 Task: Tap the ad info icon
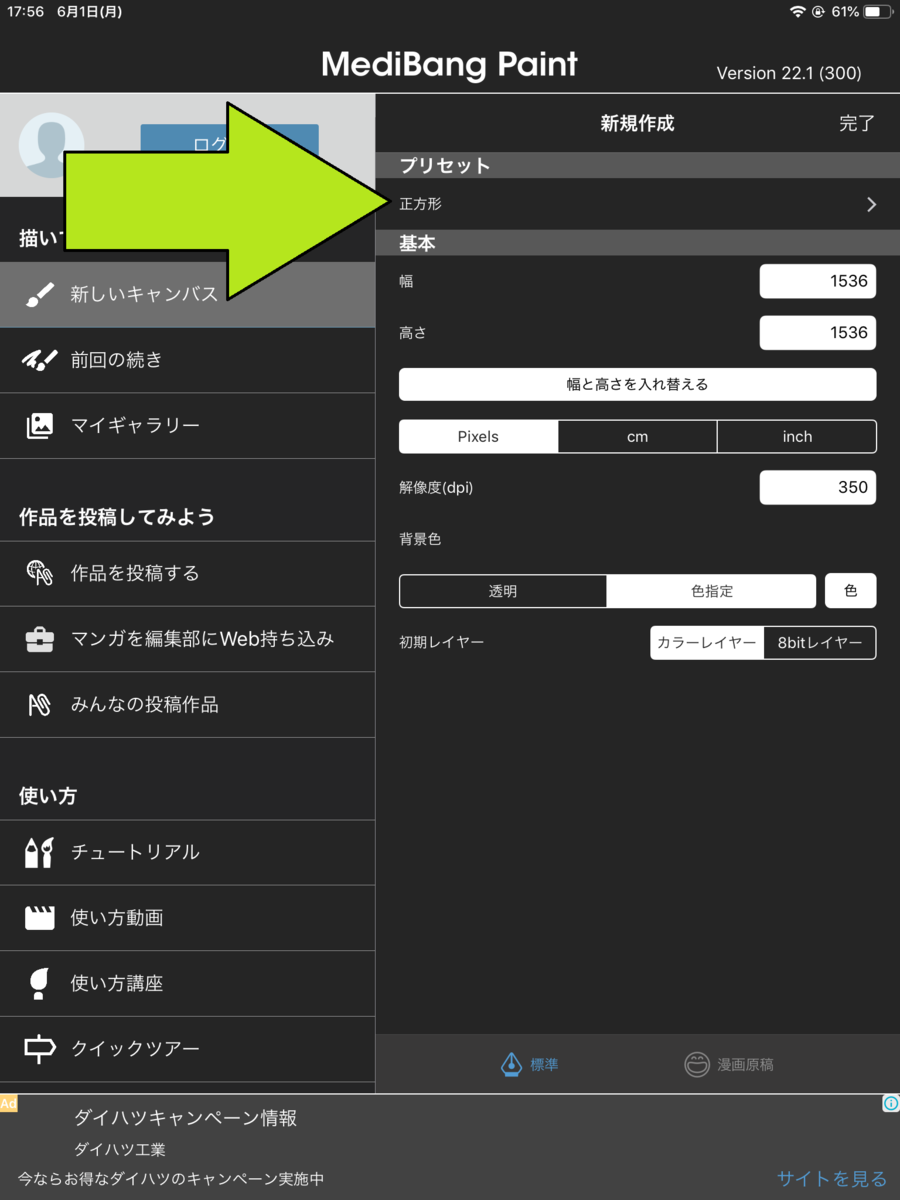[x=891, y=1104]
